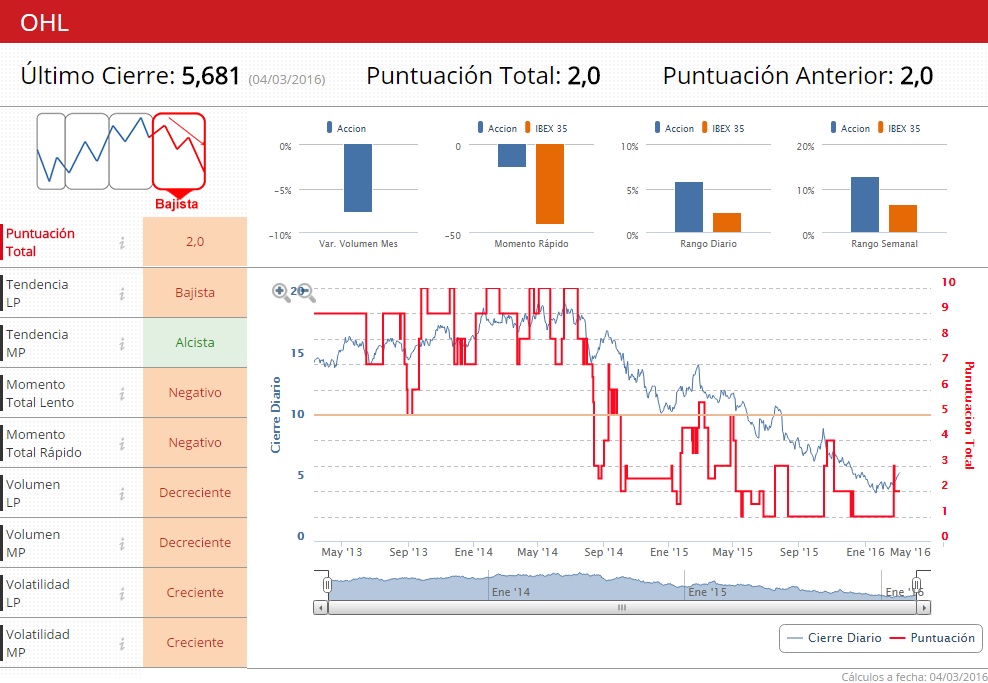Click the right range handle in navigator
This screenshot has width=988, height=683.
917,585
